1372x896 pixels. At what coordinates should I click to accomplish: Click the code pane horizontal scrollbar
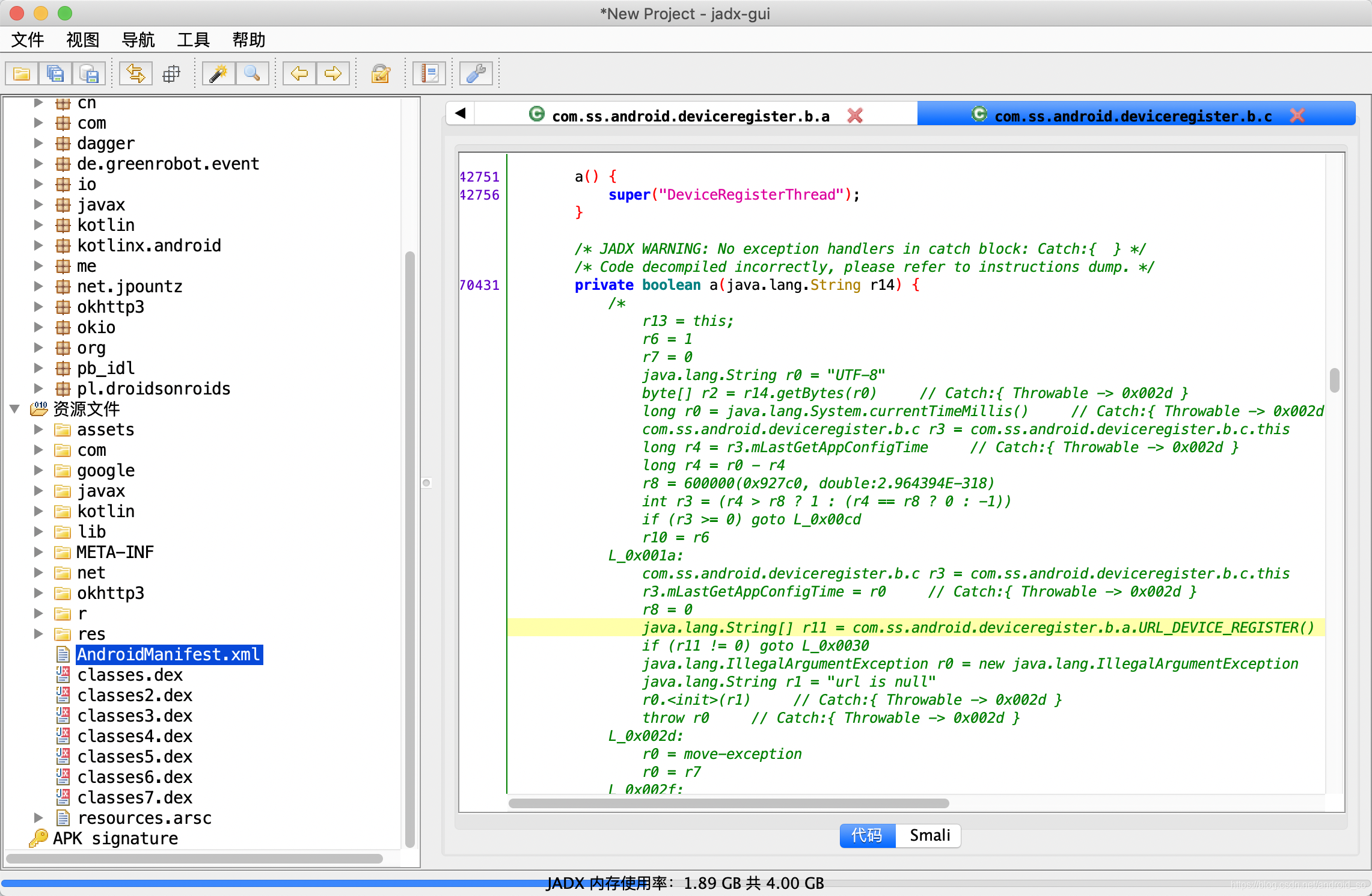pos(728,803)
